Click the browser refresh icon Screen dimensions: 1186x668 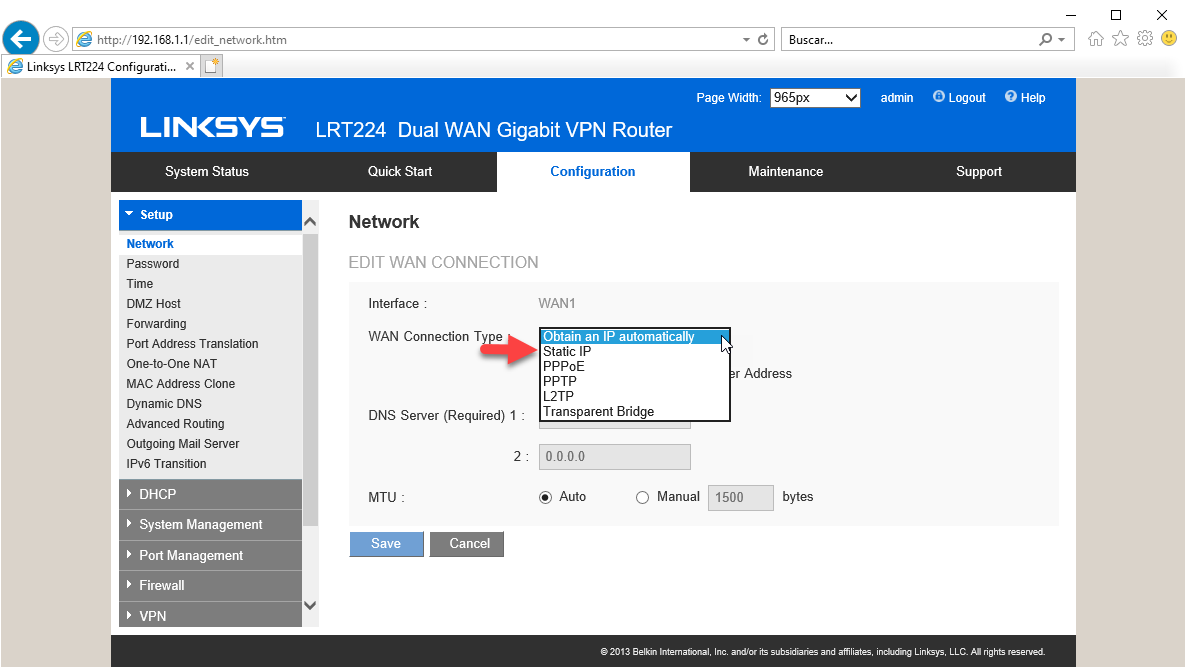click(x=764, y=40)
